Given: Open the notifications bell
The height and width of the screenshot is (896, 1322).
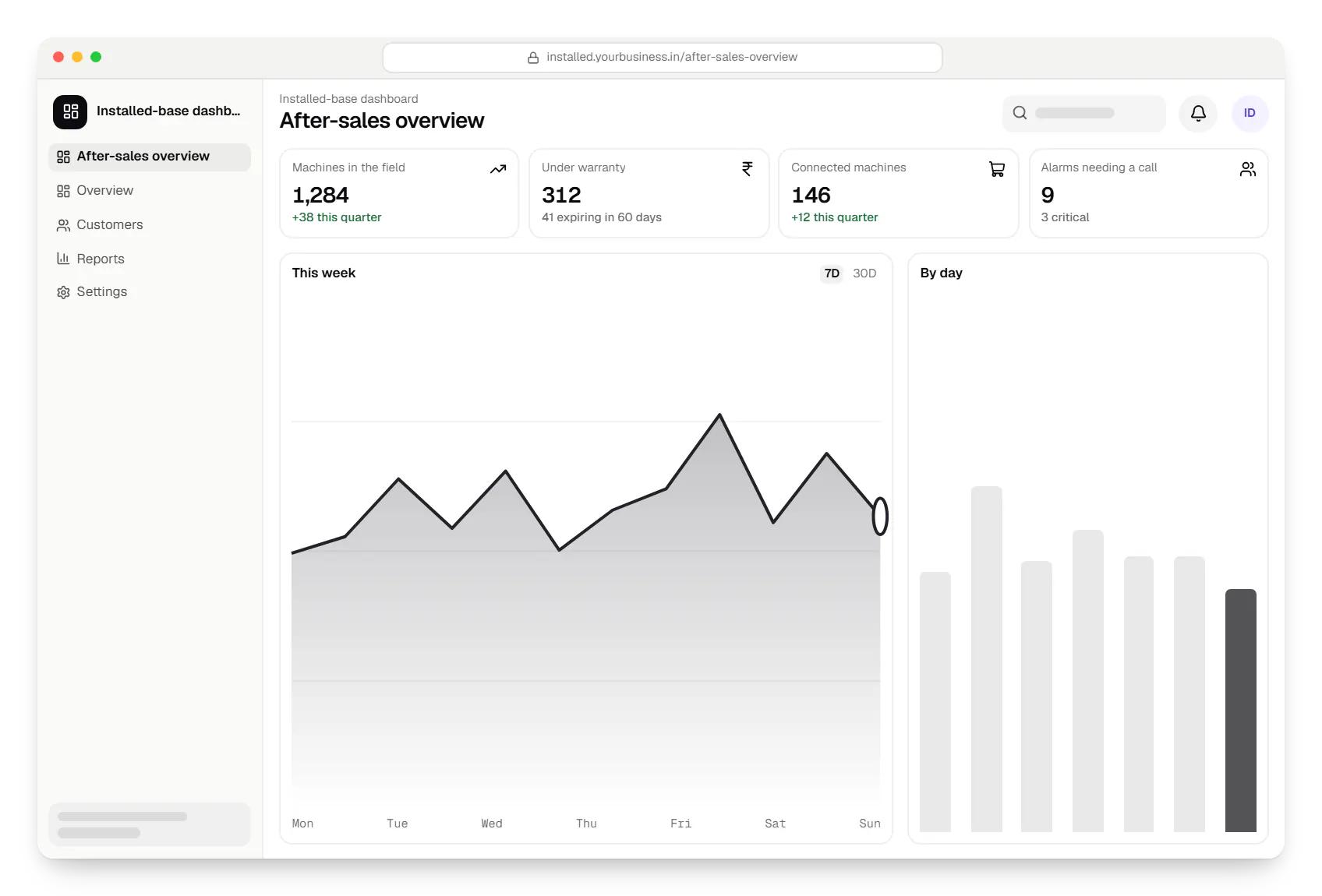Looking at the screenshot, I should point(1198,113).
